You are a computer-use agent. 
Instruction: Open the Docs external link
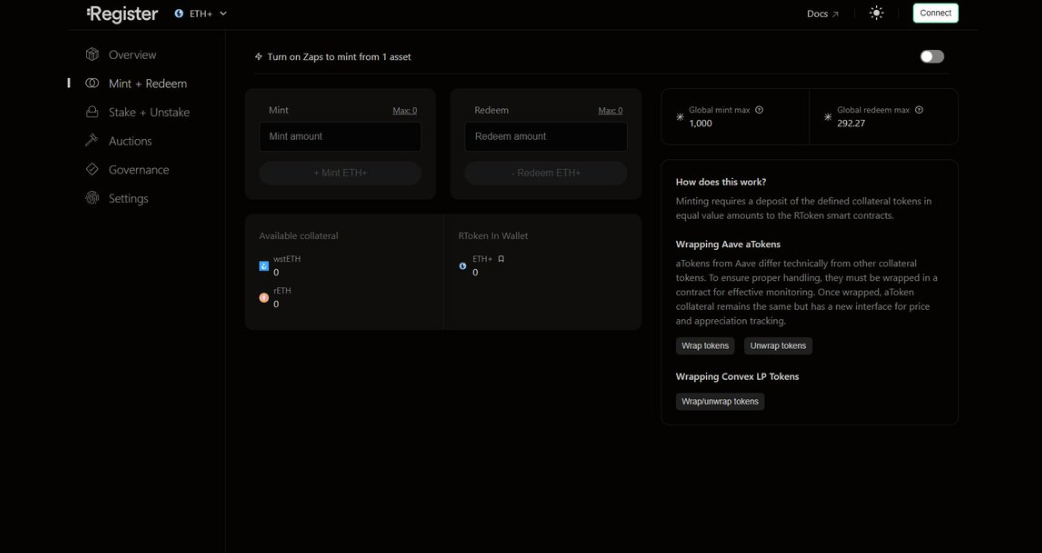[822, 14]
